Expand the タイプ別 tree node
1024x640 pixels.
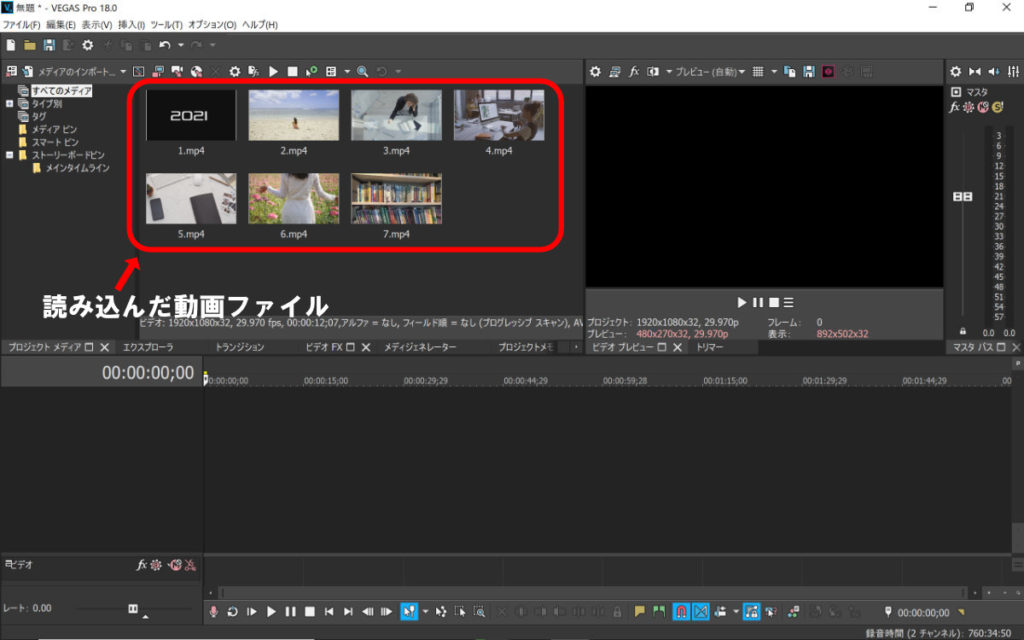point(10,103)
